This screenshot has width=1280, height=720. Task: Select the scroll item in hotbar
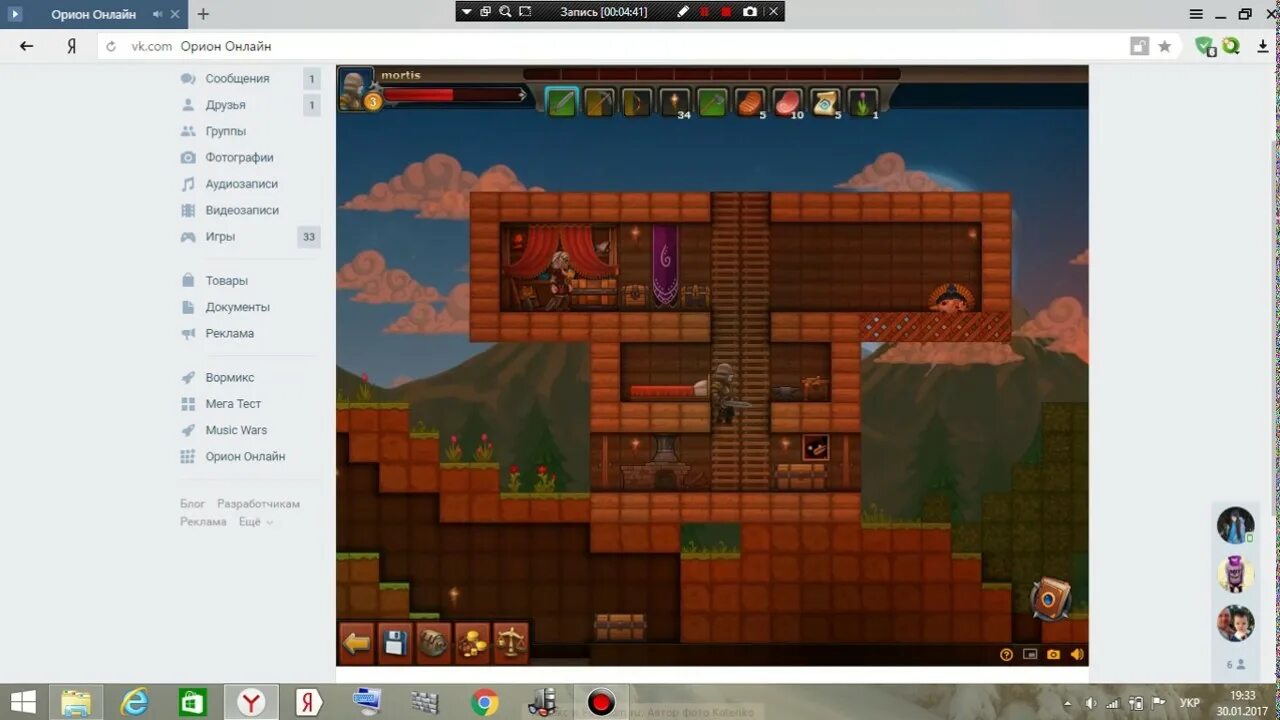[x=826, y=103]
